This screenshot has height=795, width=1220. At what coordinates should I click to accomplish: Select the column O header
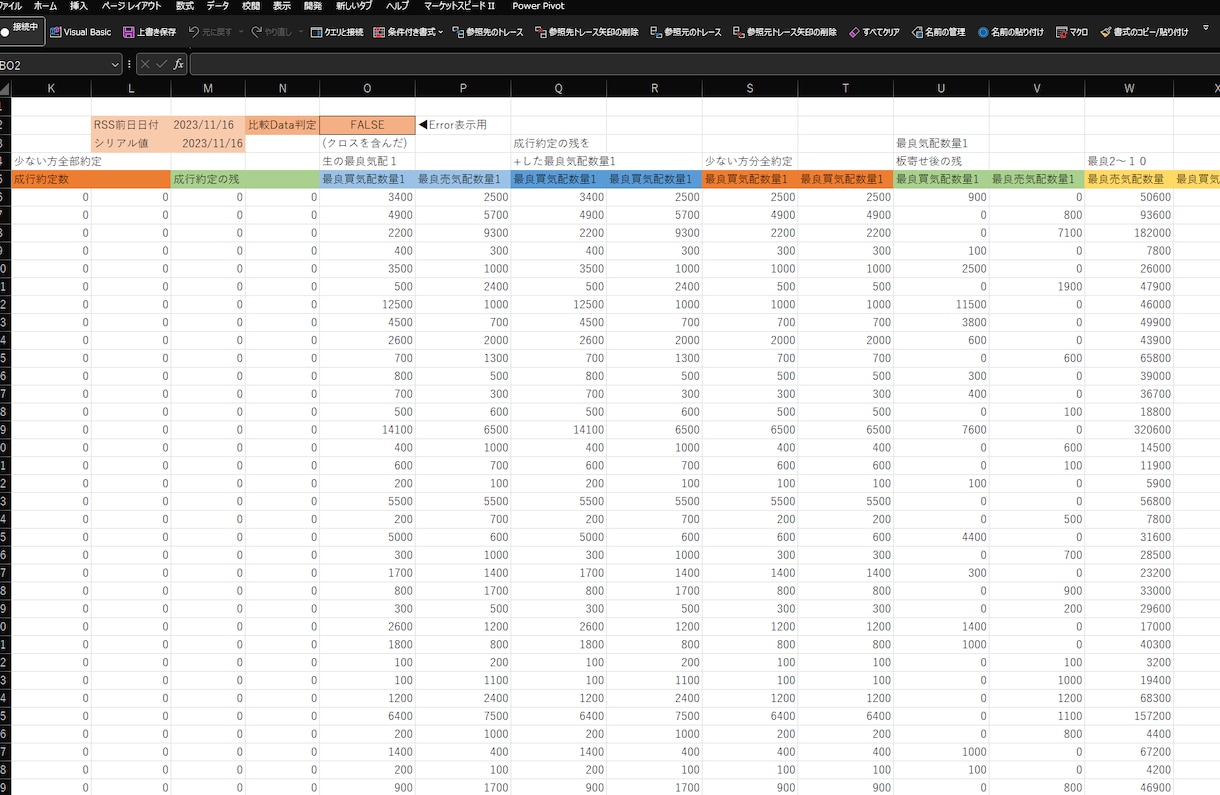pos(367,89)
